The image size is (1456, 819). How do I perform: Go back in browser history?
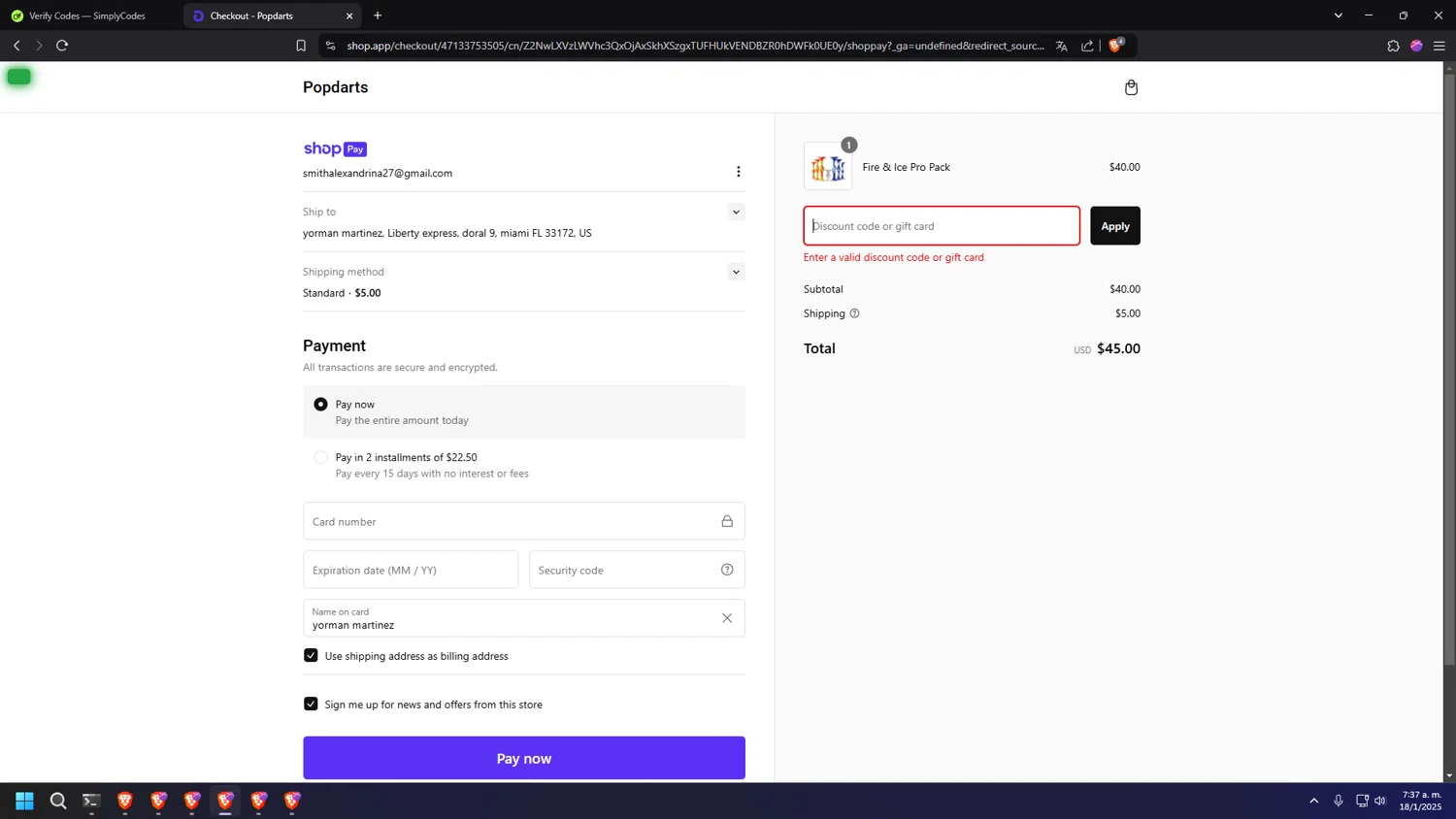coord(17,46)
